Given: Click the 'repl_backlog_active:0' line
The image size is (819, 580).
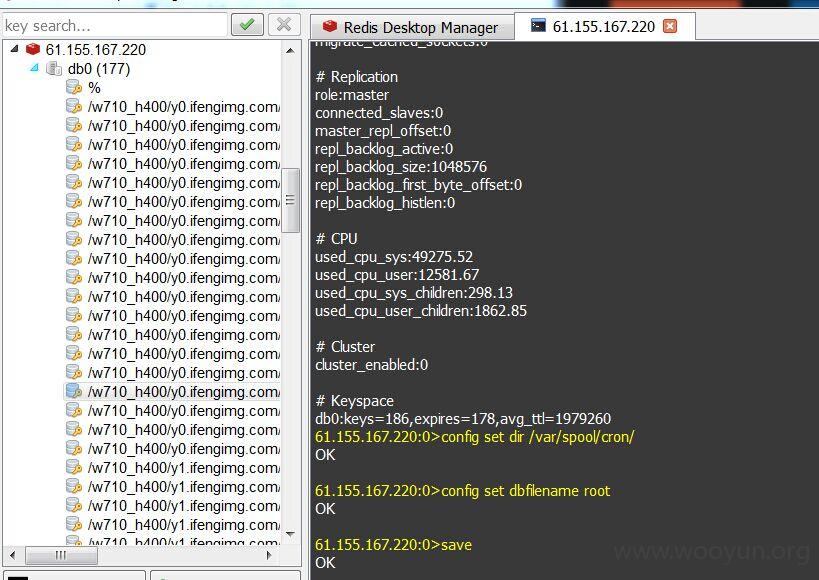Looking at the screenshot, I should [384, 149].
